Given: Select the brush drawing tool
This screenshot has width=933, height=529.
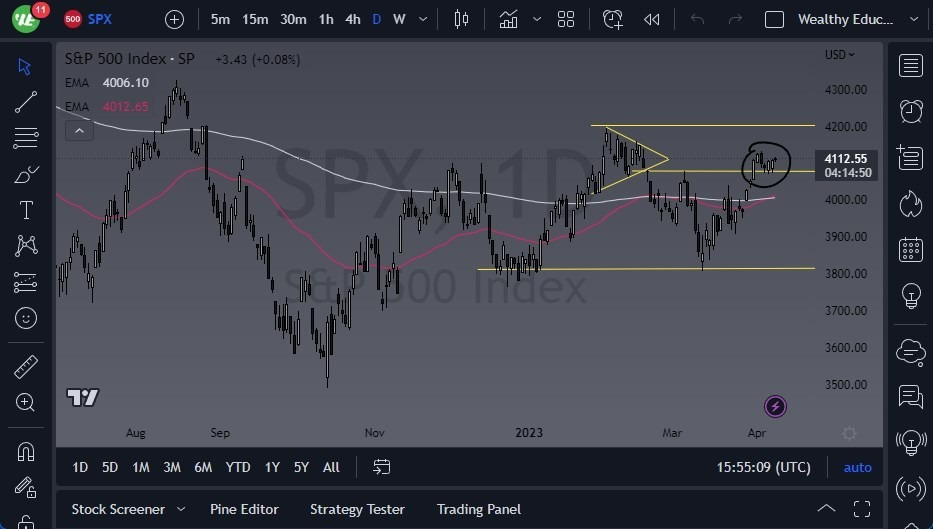Looking at the screenshot, I should (x=26, y=174).
